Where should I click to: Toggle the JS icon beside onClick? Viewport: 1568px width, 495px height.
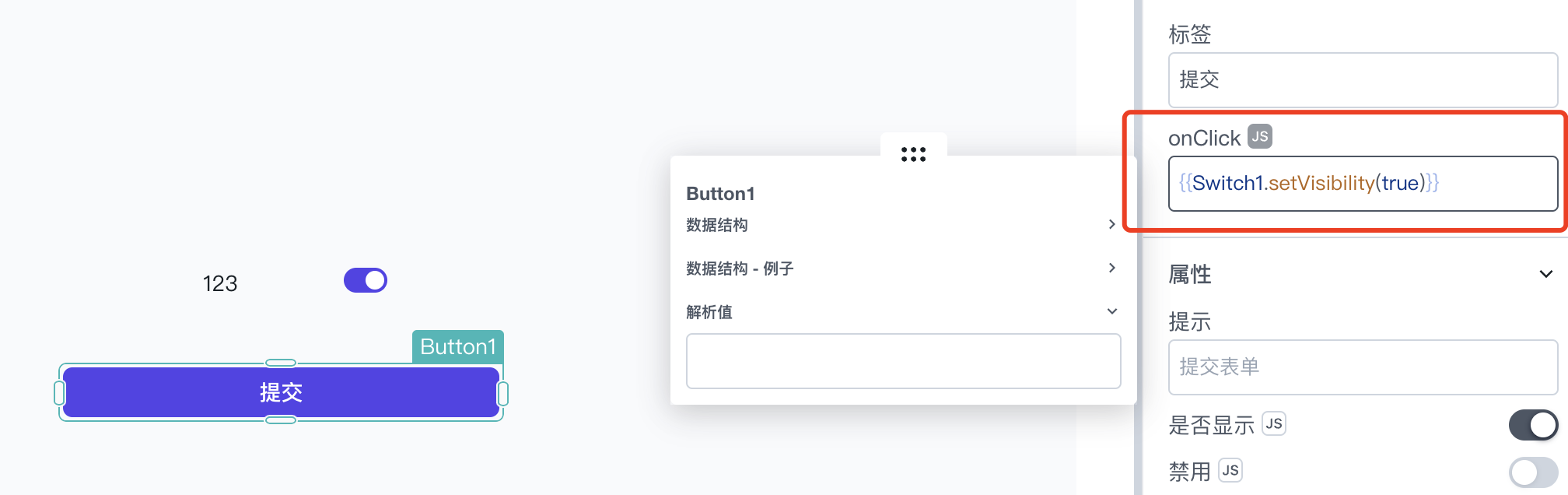point(1260,136)
